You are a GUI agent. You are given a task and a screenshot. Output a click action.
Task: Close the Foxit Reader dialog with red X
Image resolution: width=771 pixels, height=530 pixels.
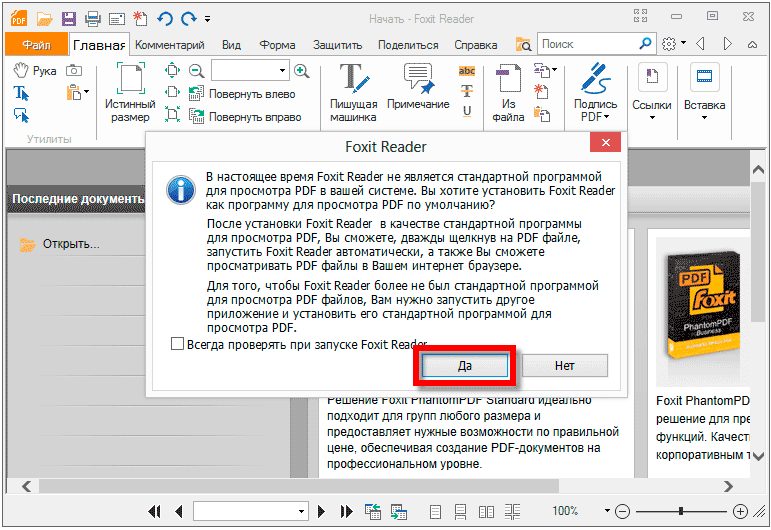605,143
